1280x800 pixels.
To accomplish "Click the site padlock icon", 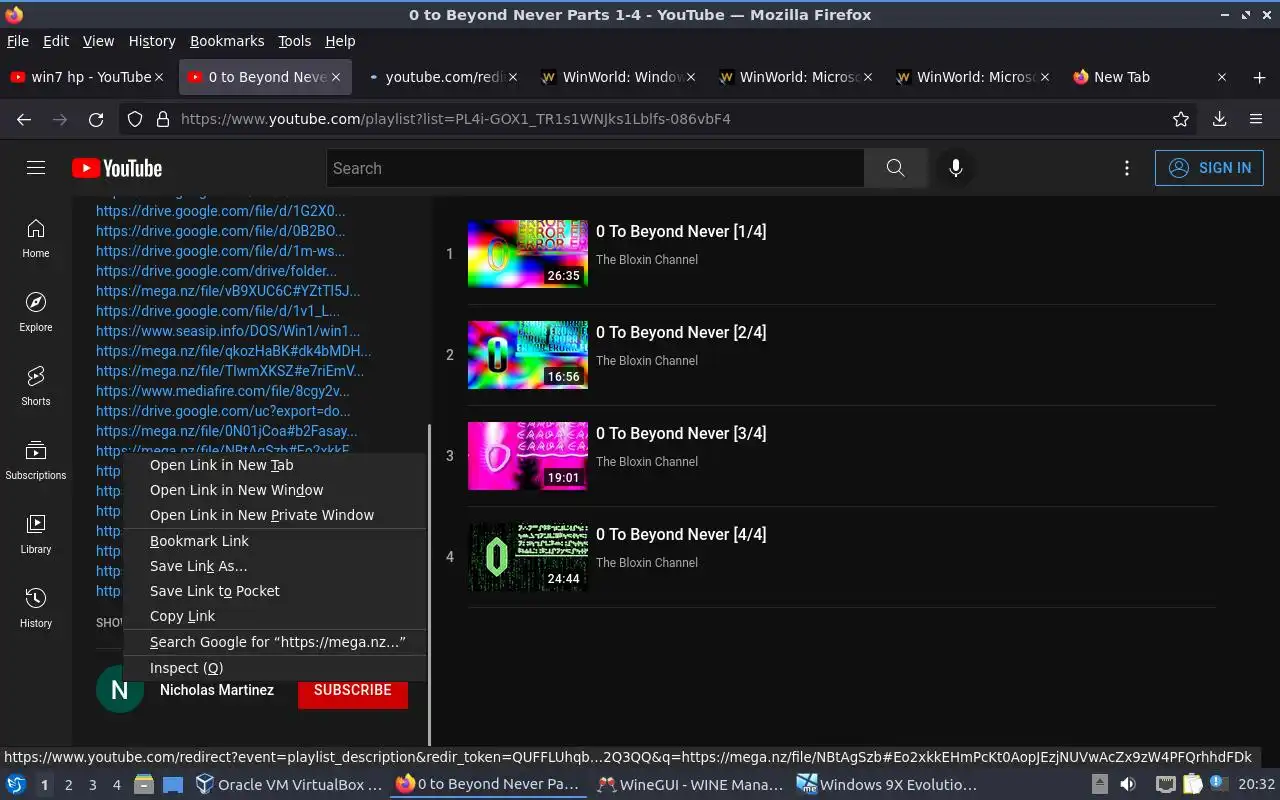I will (x=162, y=119).
